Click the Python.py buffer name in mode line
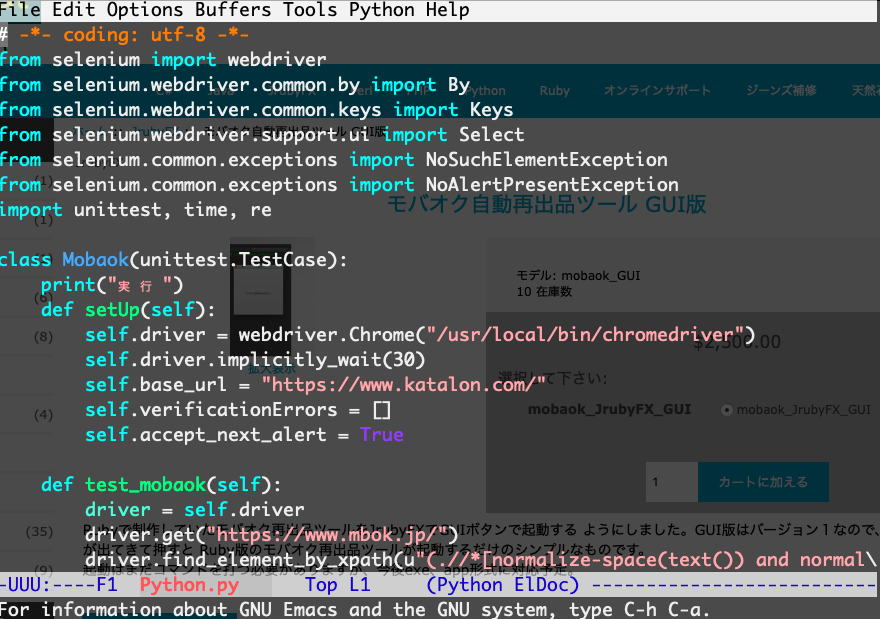The image size is (880, 619). 189,585
